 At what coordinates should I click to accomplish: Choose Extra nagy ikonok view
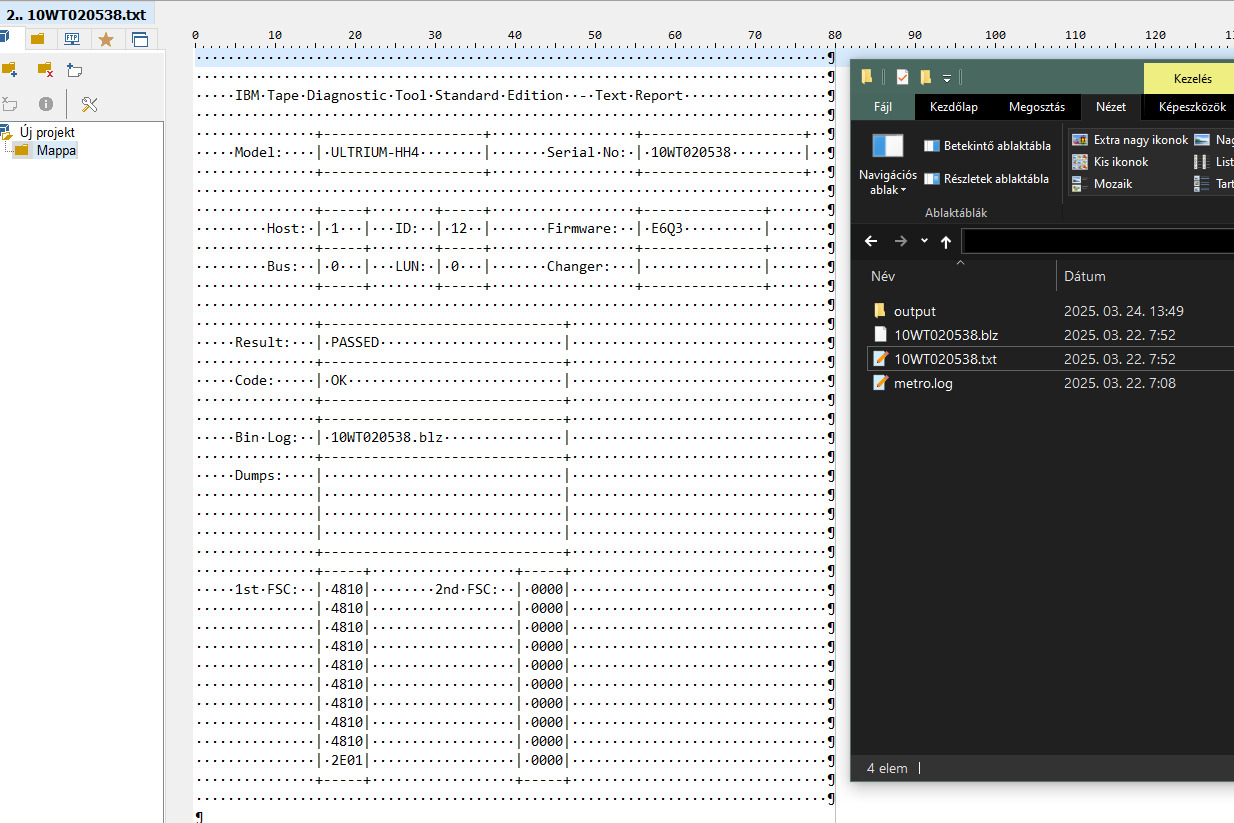point(1130,140)
